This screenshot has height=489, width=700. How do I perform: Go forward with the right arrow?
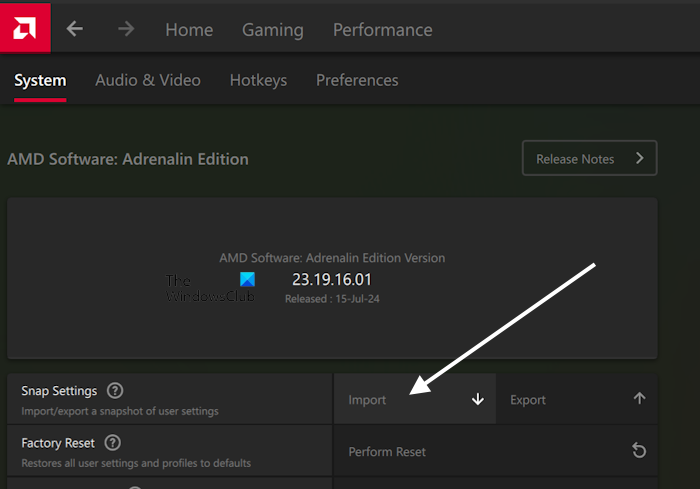tap(126, 29)
